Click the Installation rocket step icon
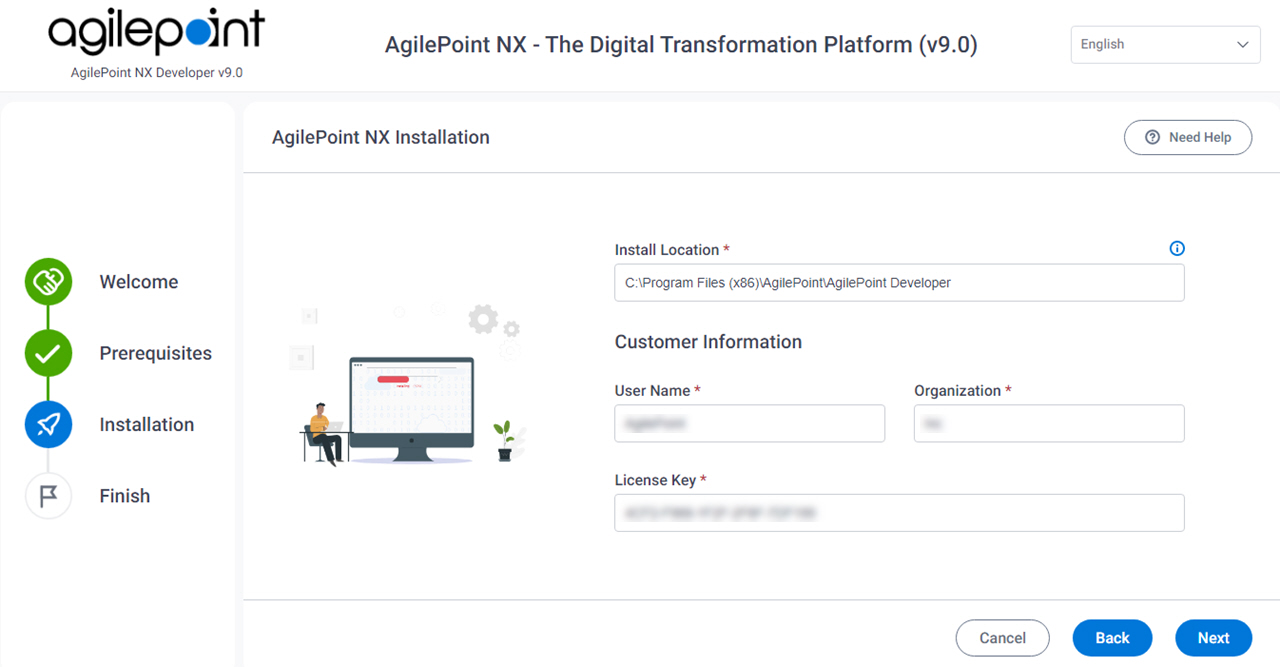The image size is (1280, 667). tap(48, 424)
